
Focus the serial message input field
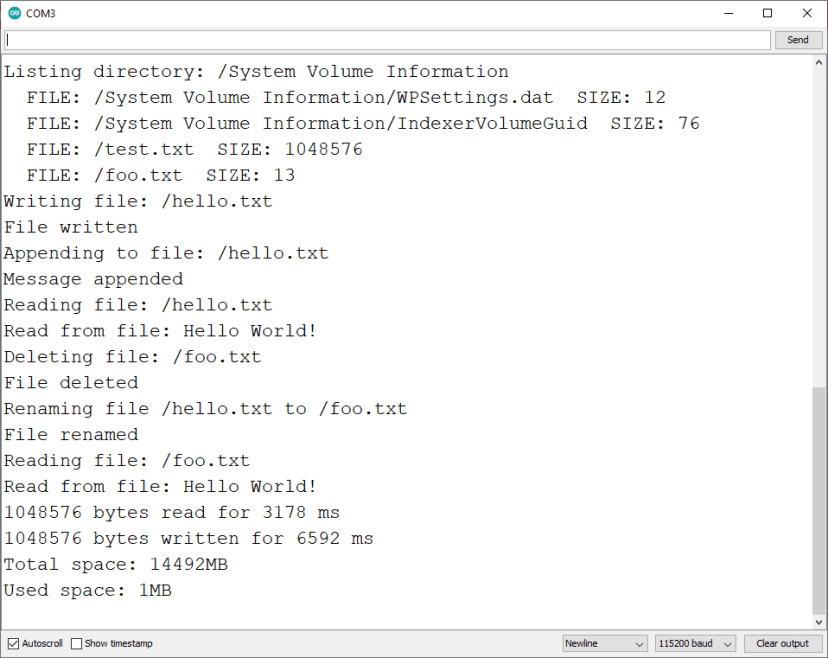click(x=386, y=40)
